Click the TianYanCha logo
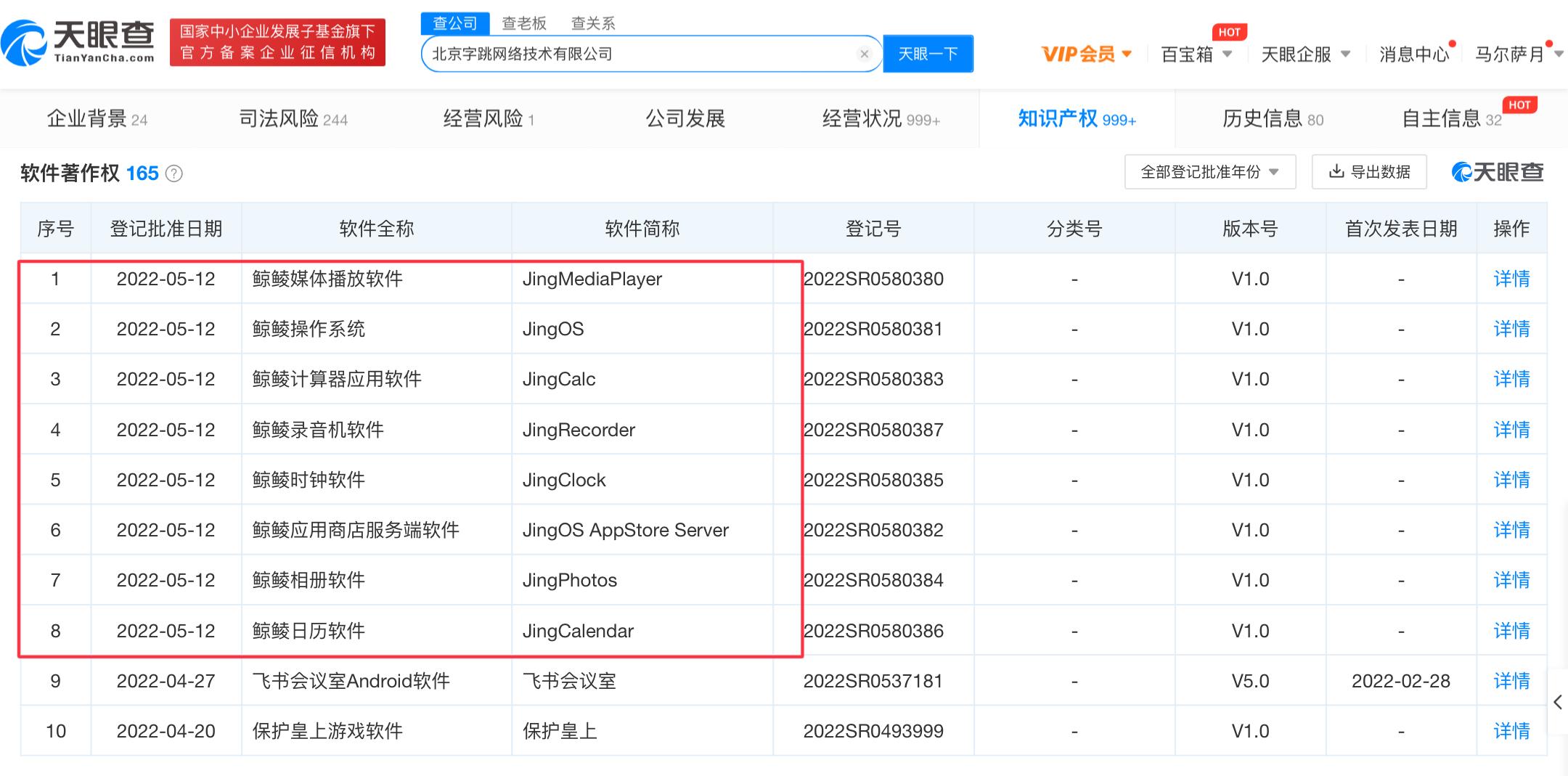Screen dimensions: 1568x776 coord(78,42)
